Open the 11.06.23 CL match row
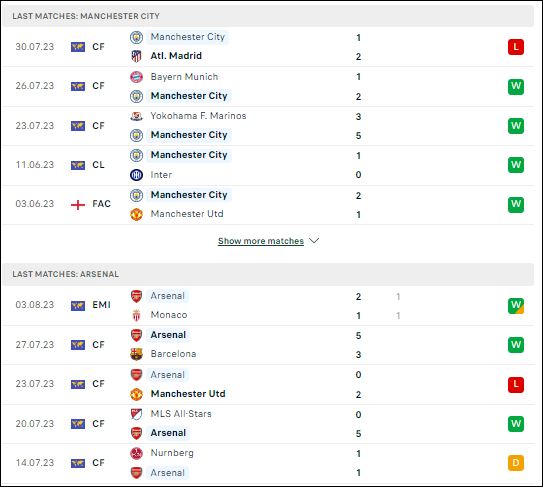 coord(268,165)
